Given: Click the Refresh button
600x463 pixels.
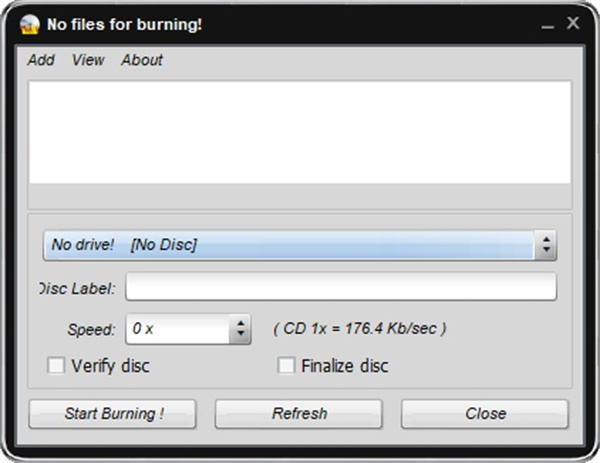Looking at the screenshot, I should pos(299,414).
